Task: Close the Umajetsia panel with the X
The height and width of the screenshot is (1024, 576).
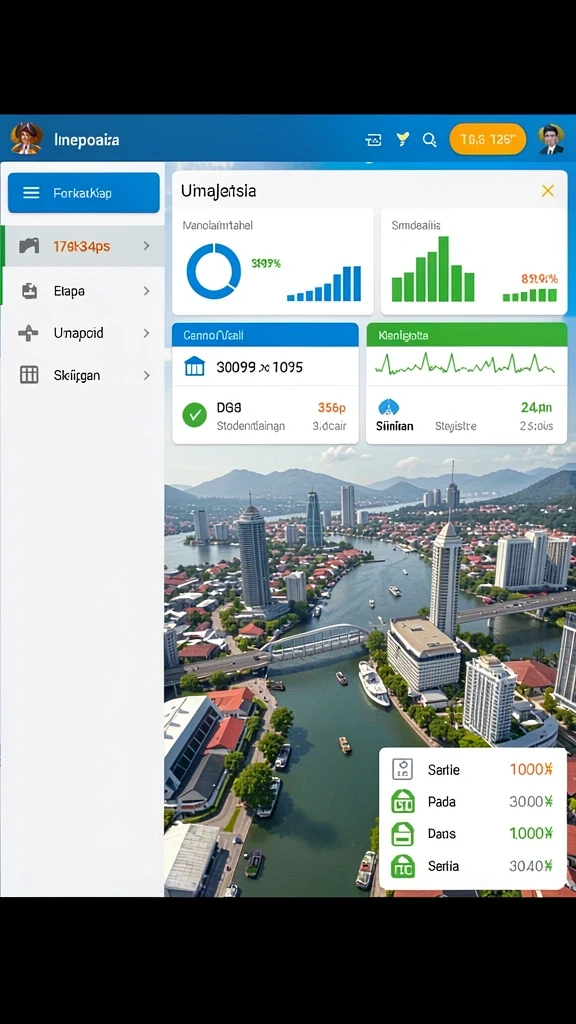Action: [x=547, y=191]
